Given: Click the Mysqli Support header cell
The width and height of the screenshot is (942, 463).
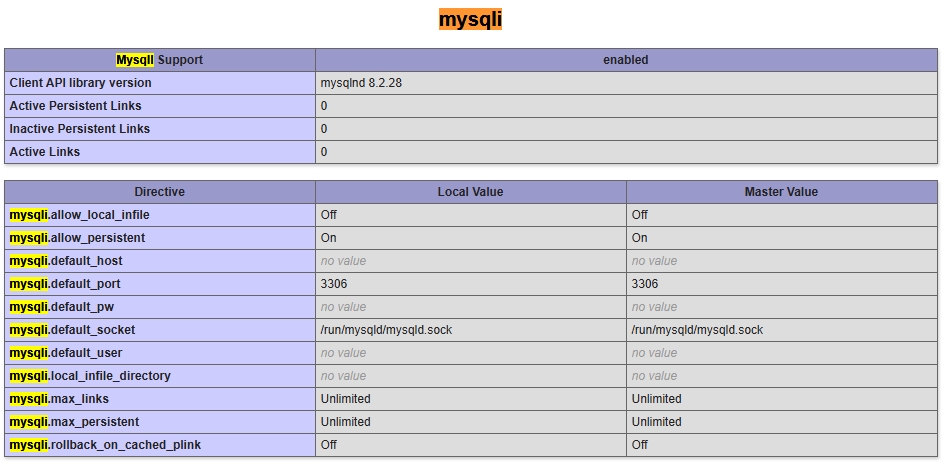Looking at the screenshot, I should coord(159,60).
